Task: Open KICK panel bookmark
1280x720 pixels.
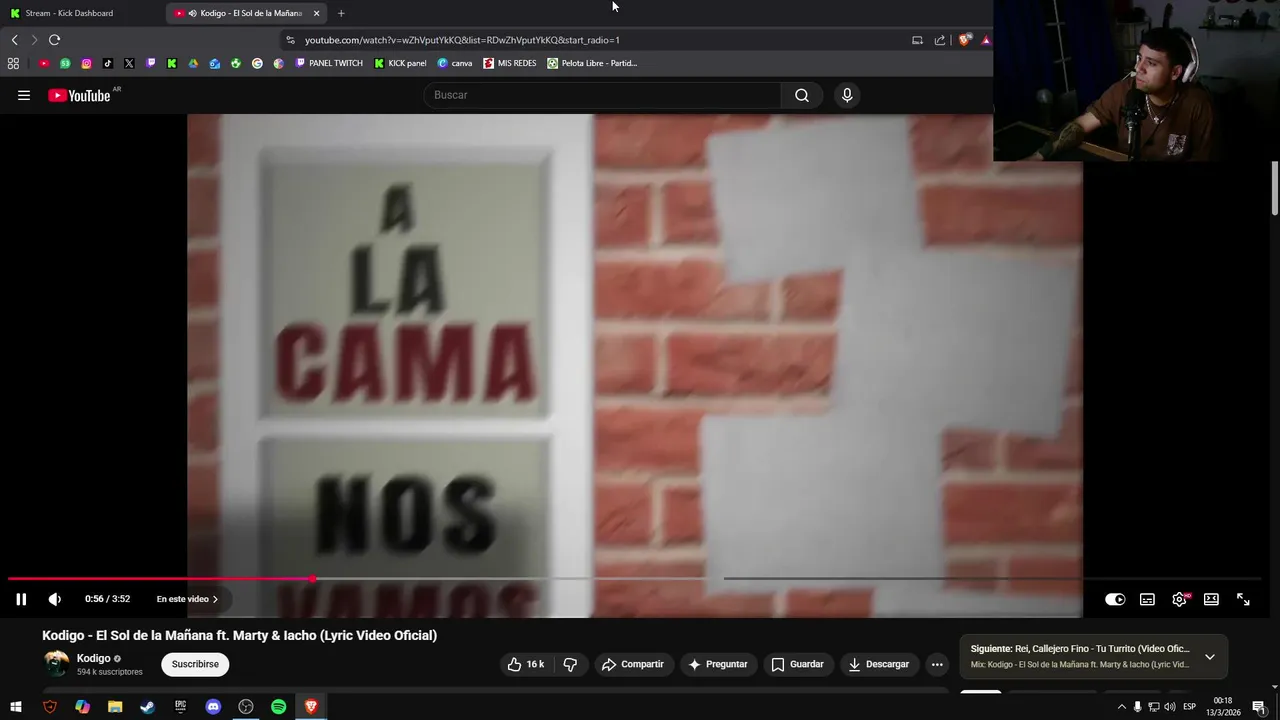Action: click(400, 63)
